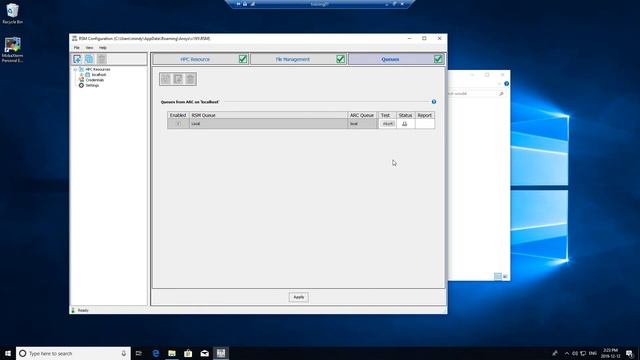Click the help icon in background Explorer window
The height and width of the screenshot is (360, 640).
[x=507, y=84]
